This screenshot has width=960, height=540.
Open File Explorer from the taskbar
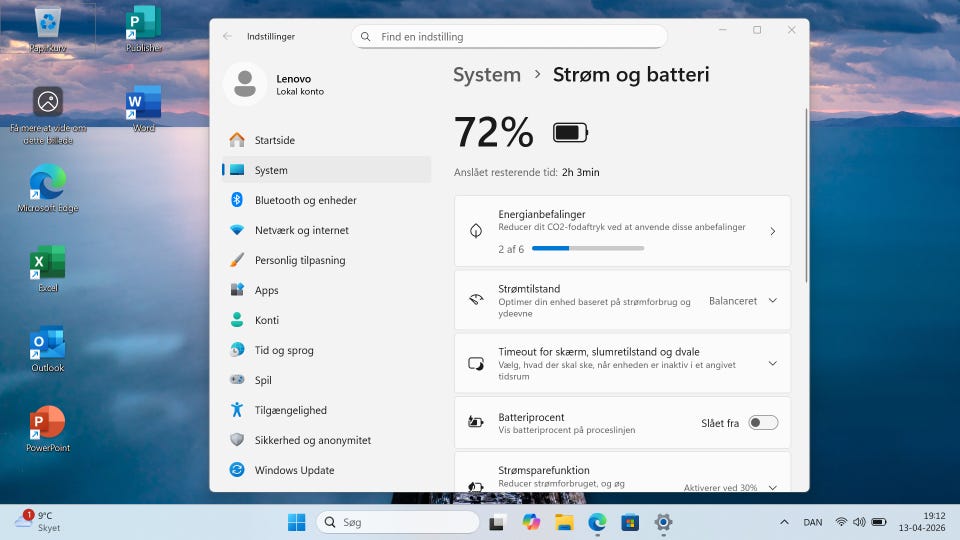(564, 522)
